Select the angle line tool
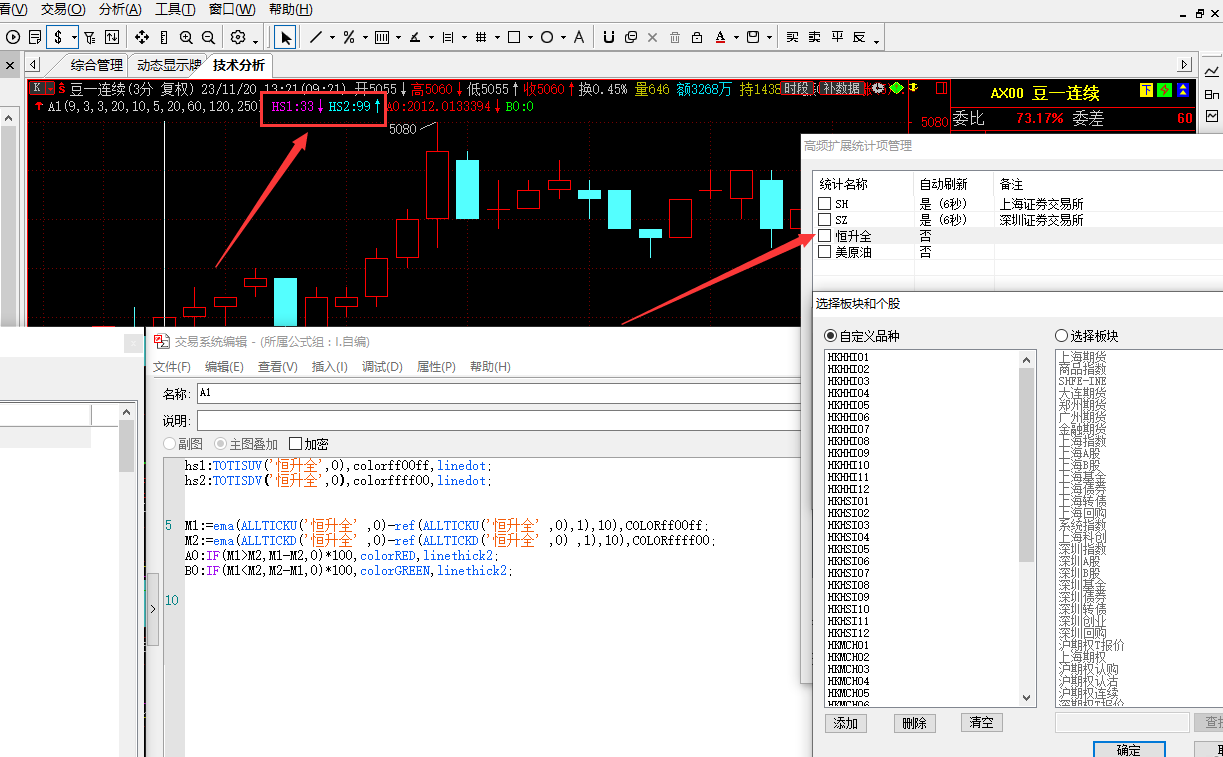 coord(415,37)
